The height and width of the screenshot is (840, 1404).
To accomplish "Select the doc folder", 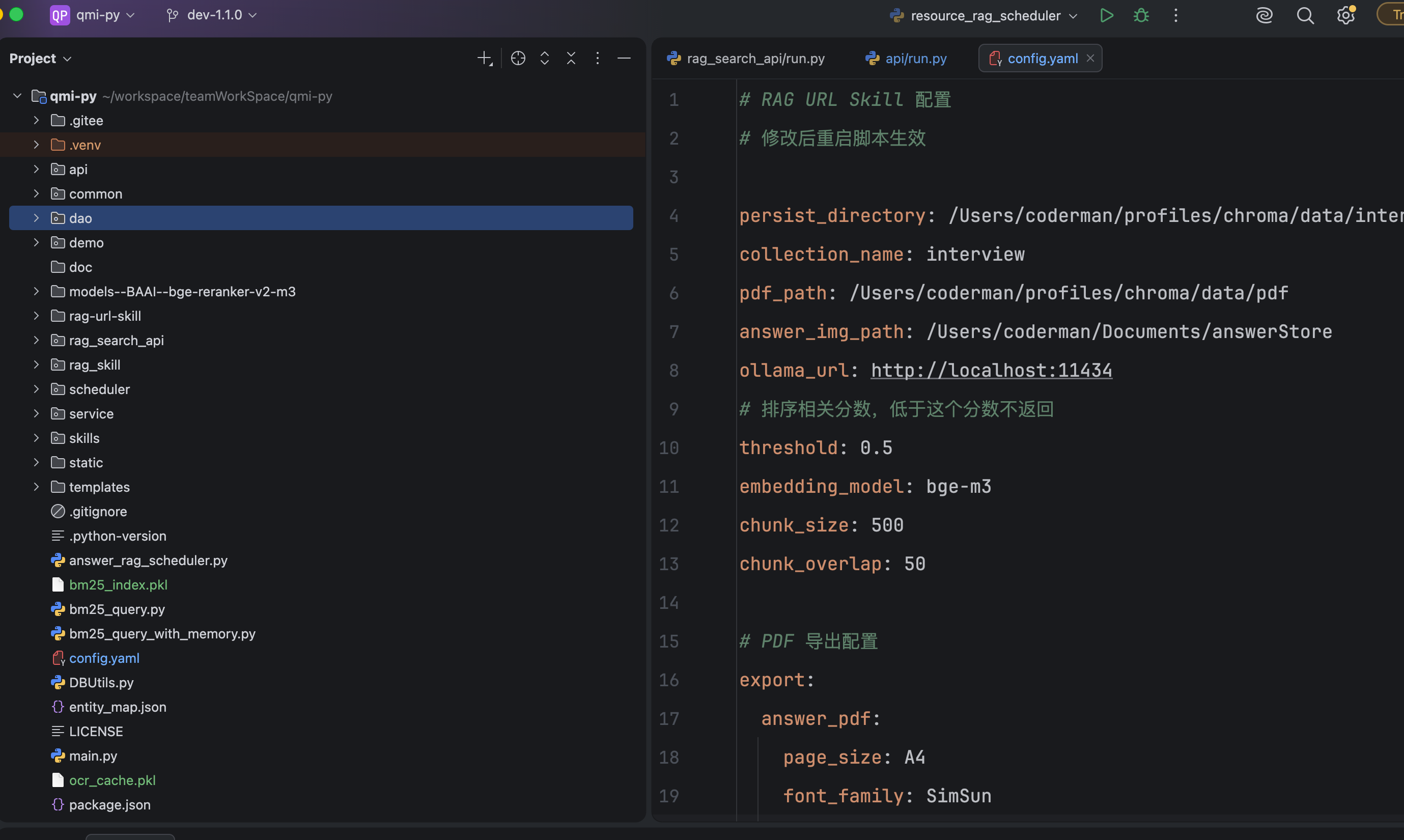I will pos(80,267).
